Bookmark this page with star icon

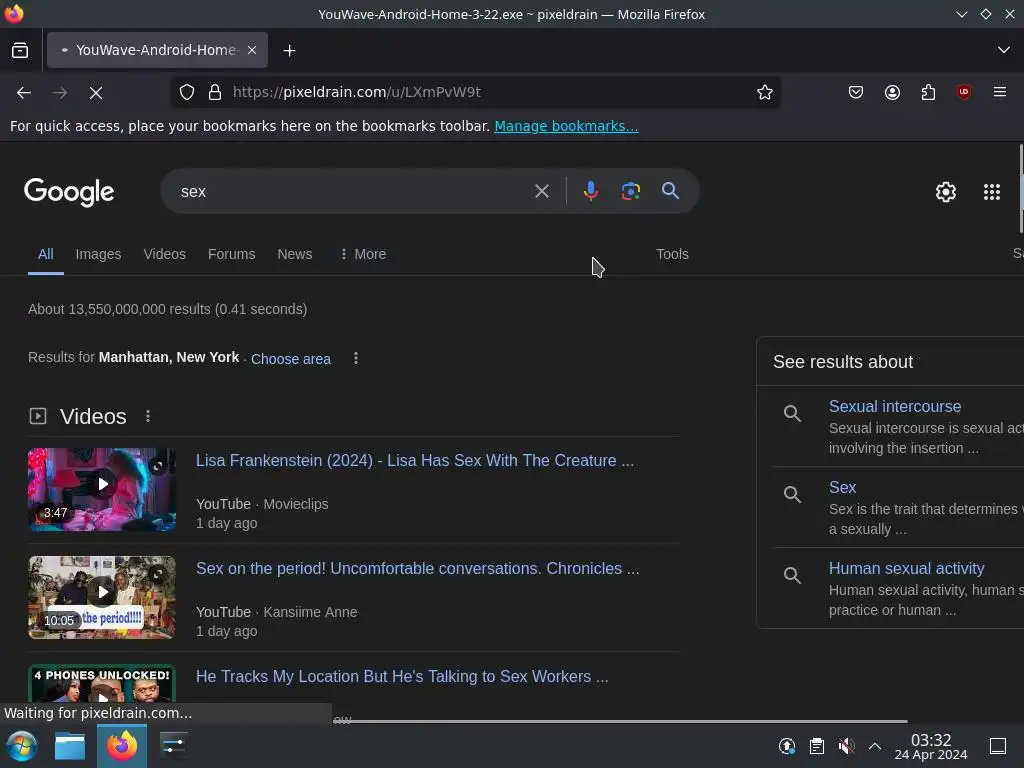tap(765, 92)
